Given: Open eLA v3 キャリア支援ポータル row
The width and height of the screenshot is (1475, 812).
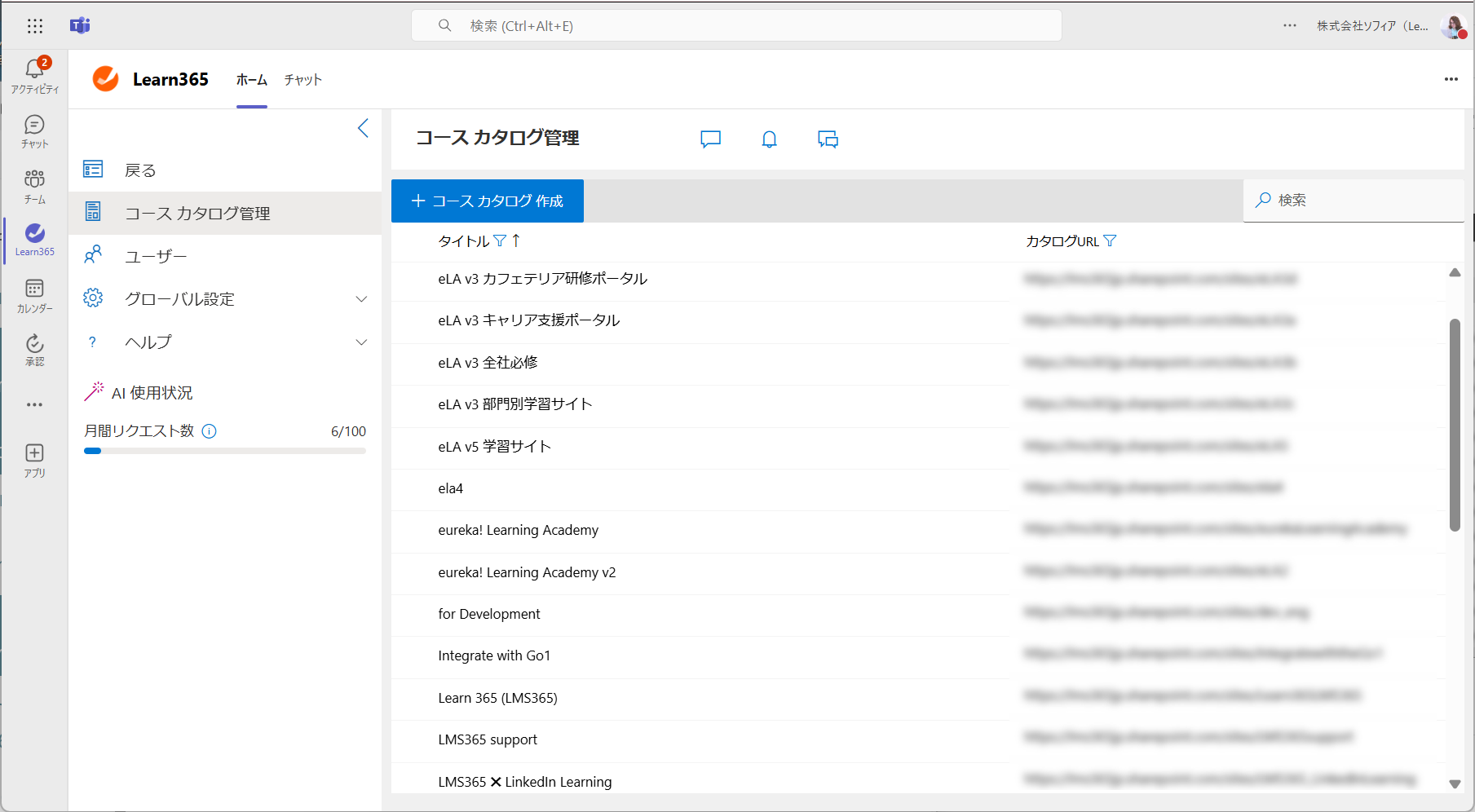Looking at the screenshot, I should 529,320.
